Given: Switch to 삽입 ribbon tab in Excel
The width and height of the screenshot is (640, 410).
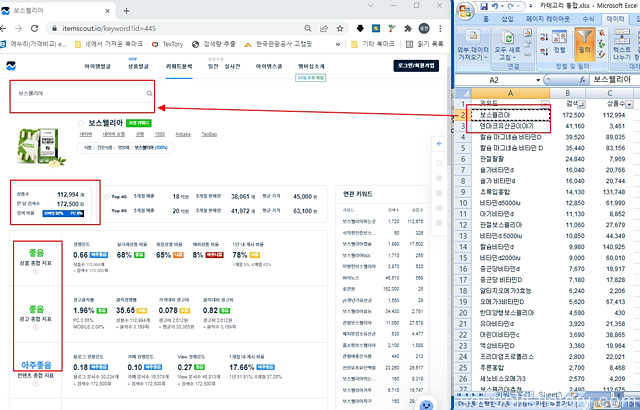Looking at the screenshot, I should coord(507,19).
